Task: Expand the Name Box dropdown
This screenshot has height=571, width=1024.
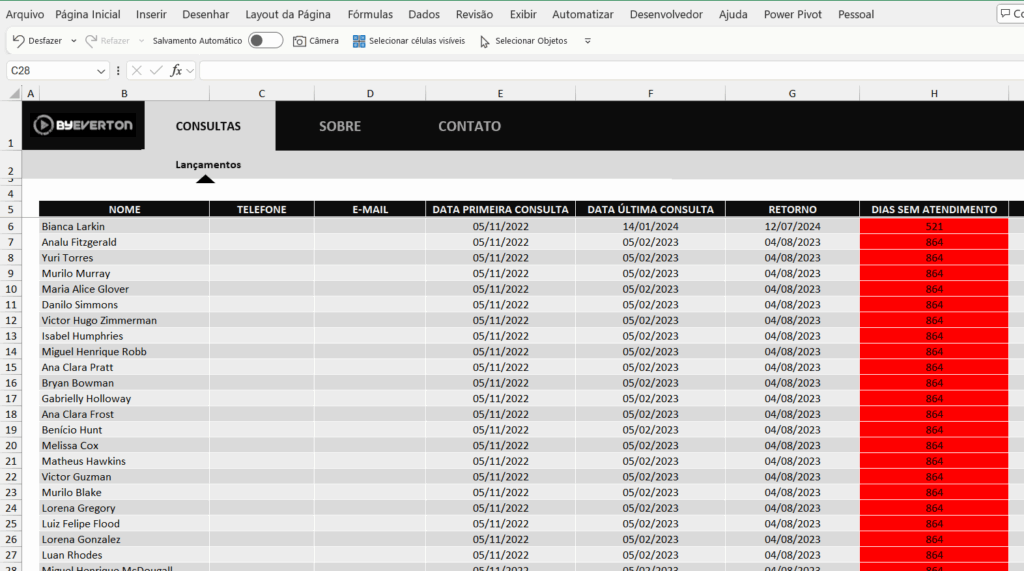Action: click(101, 71)
